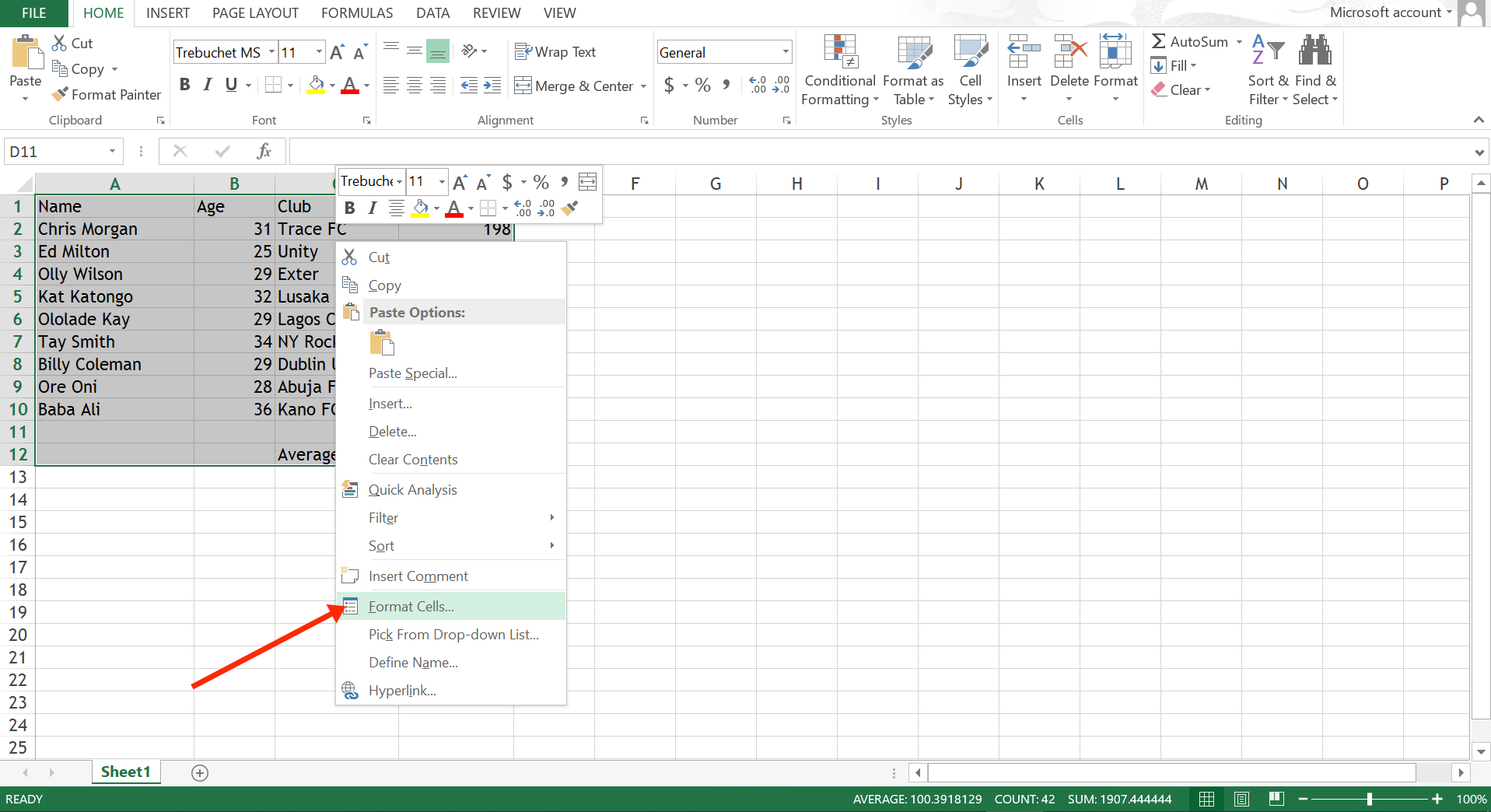This screenshot has height=812, width=1491.
Task: Toggle bold formatting in the Font group
Action: pyautogui.click(x=184, y=85)
